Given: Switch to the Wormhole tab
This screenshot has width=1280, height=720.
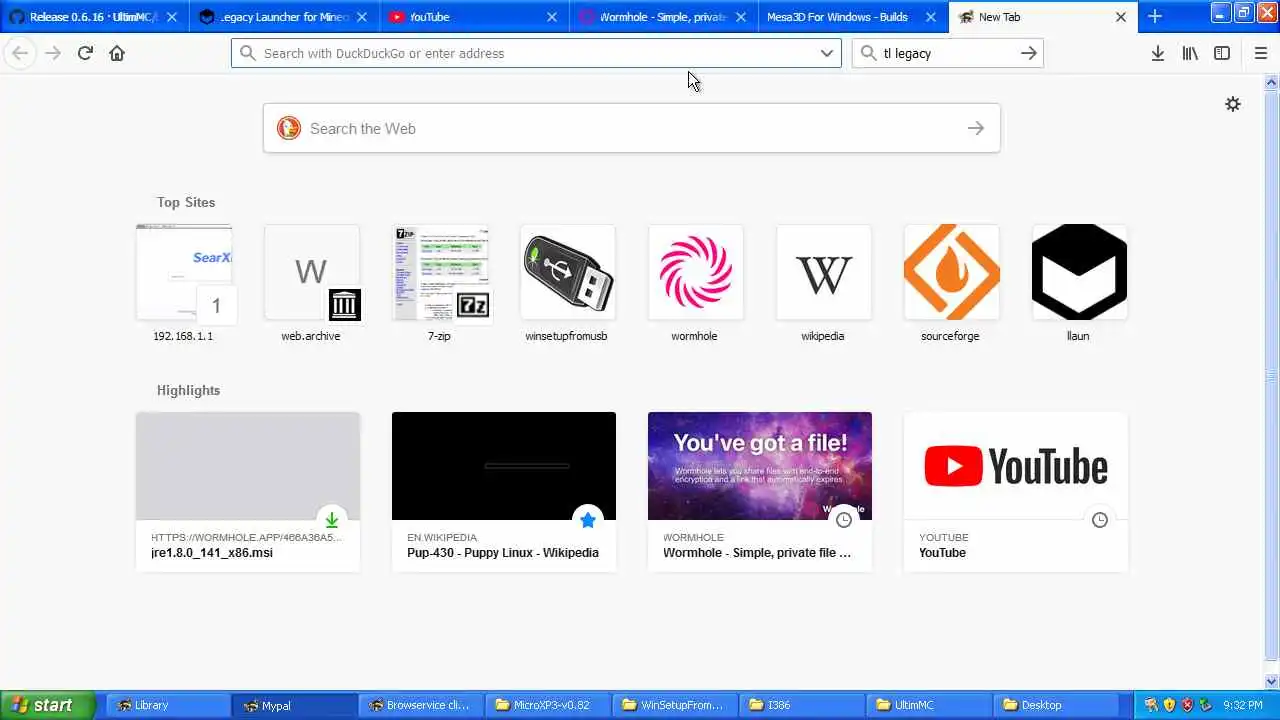Looking at the screenshot, I should [663, 17].
